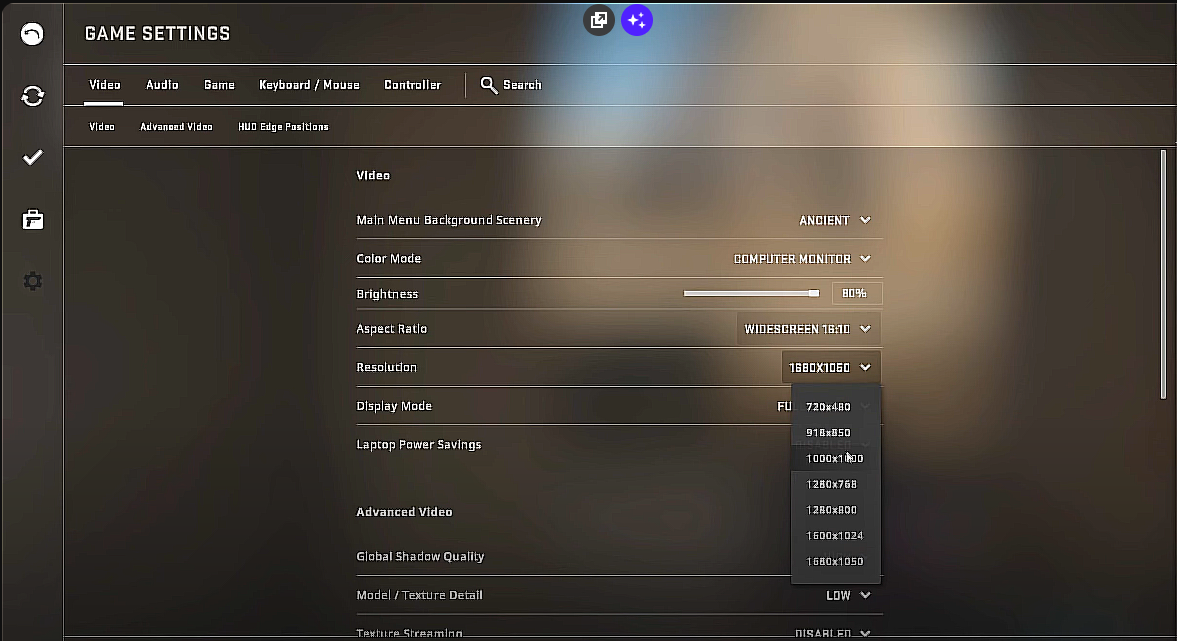Click the overlapping squares overlay icon
The width and height of the screenshot is (1177, 641).
pyautogui.click(x=598, y=20)
